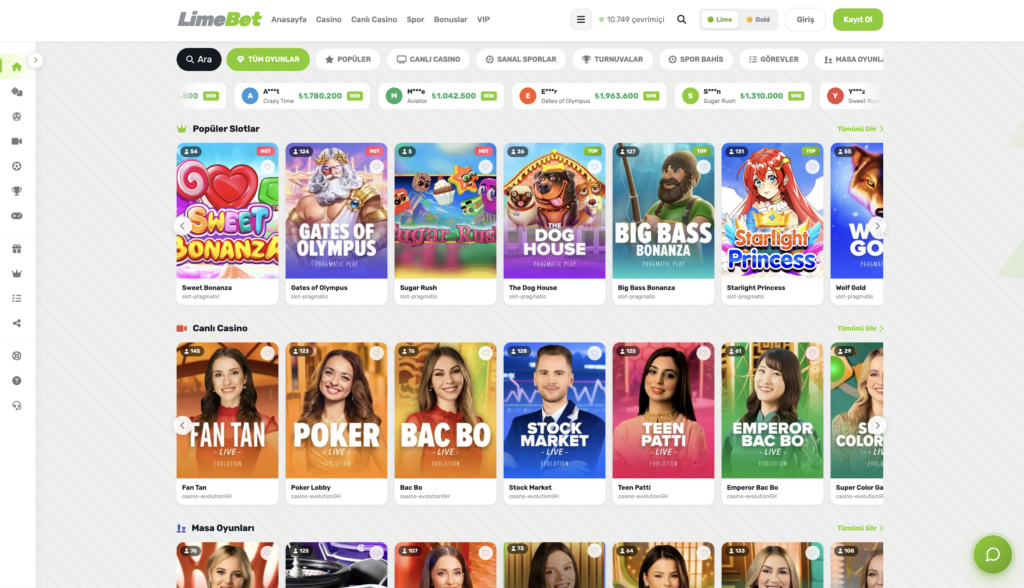
Task: Favorite The Dog House with its heart icon
Action: [594, 167]
